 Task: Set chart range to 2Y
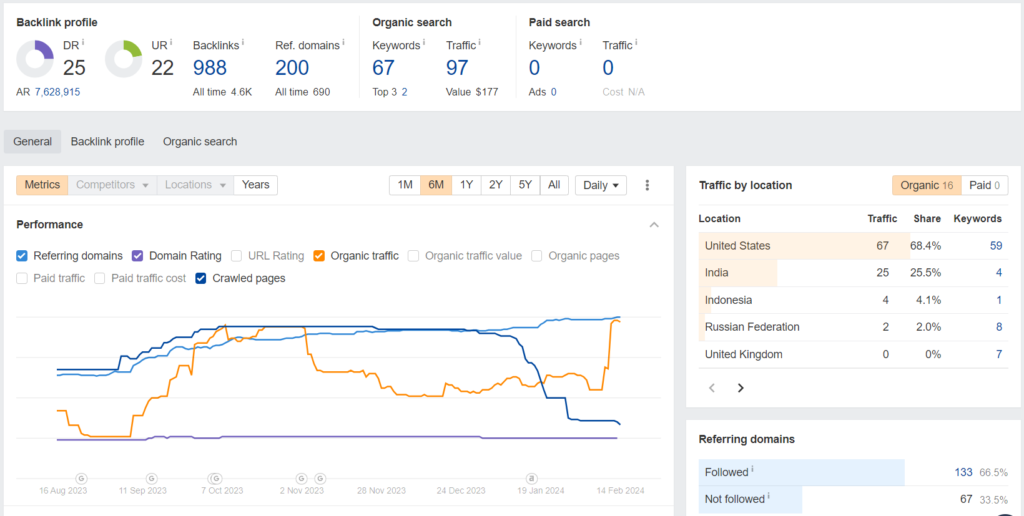click(496, 185)
